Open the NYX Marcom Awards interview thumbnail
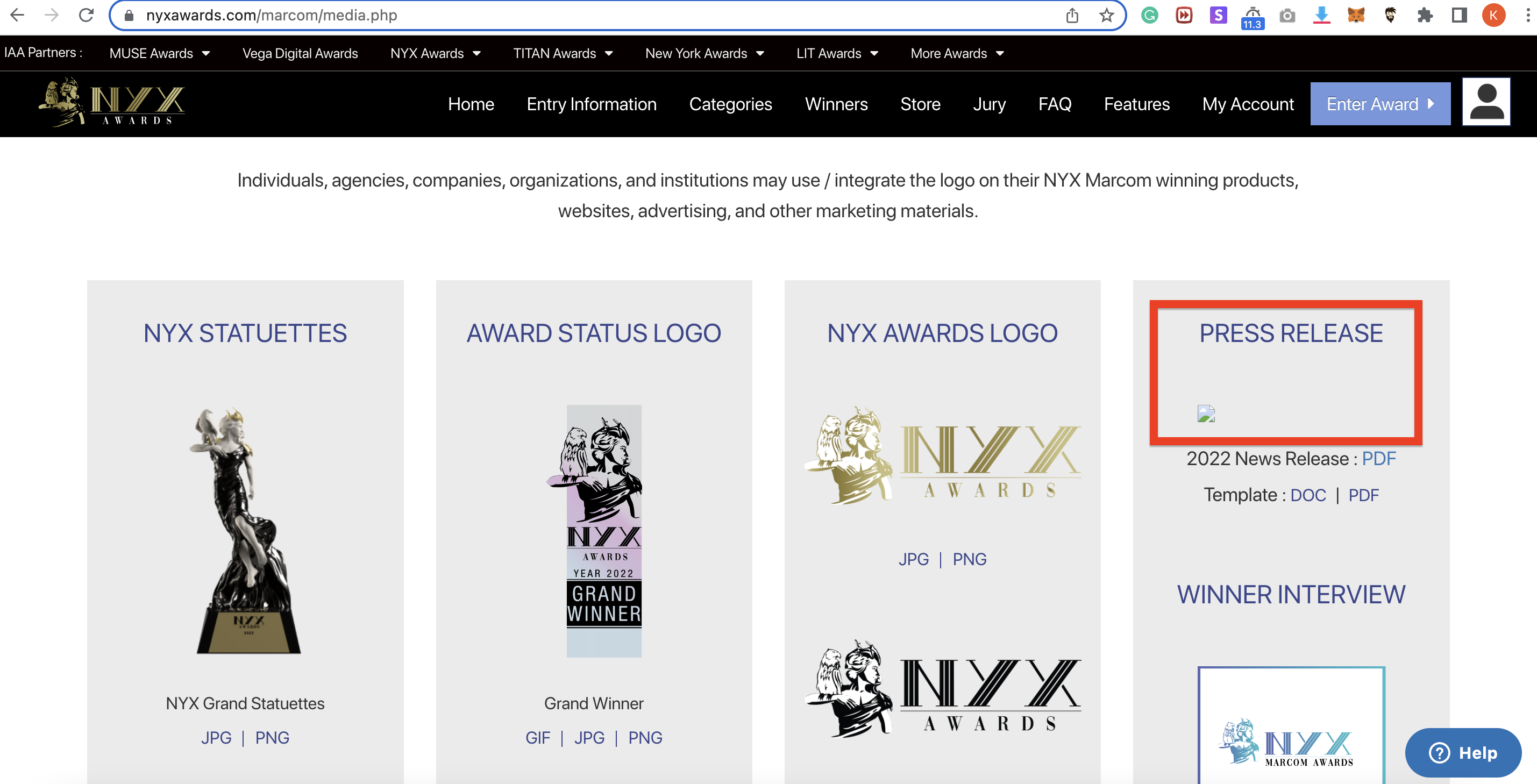The width and height of the screenshot is (1537, 784). (x=1291, y=725)
